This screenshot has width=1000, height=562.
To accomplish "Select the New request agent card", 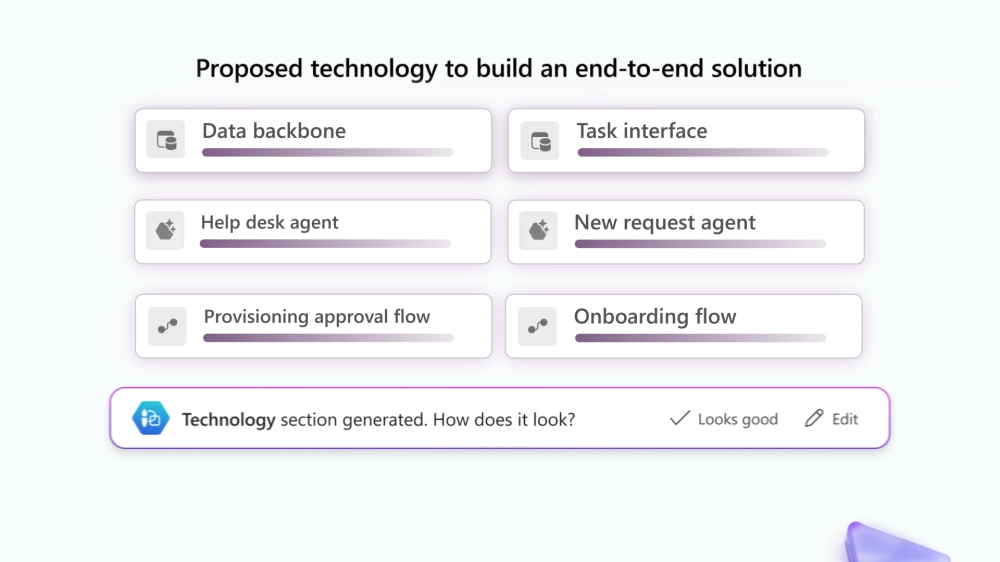I will click(x=686, y=232).
